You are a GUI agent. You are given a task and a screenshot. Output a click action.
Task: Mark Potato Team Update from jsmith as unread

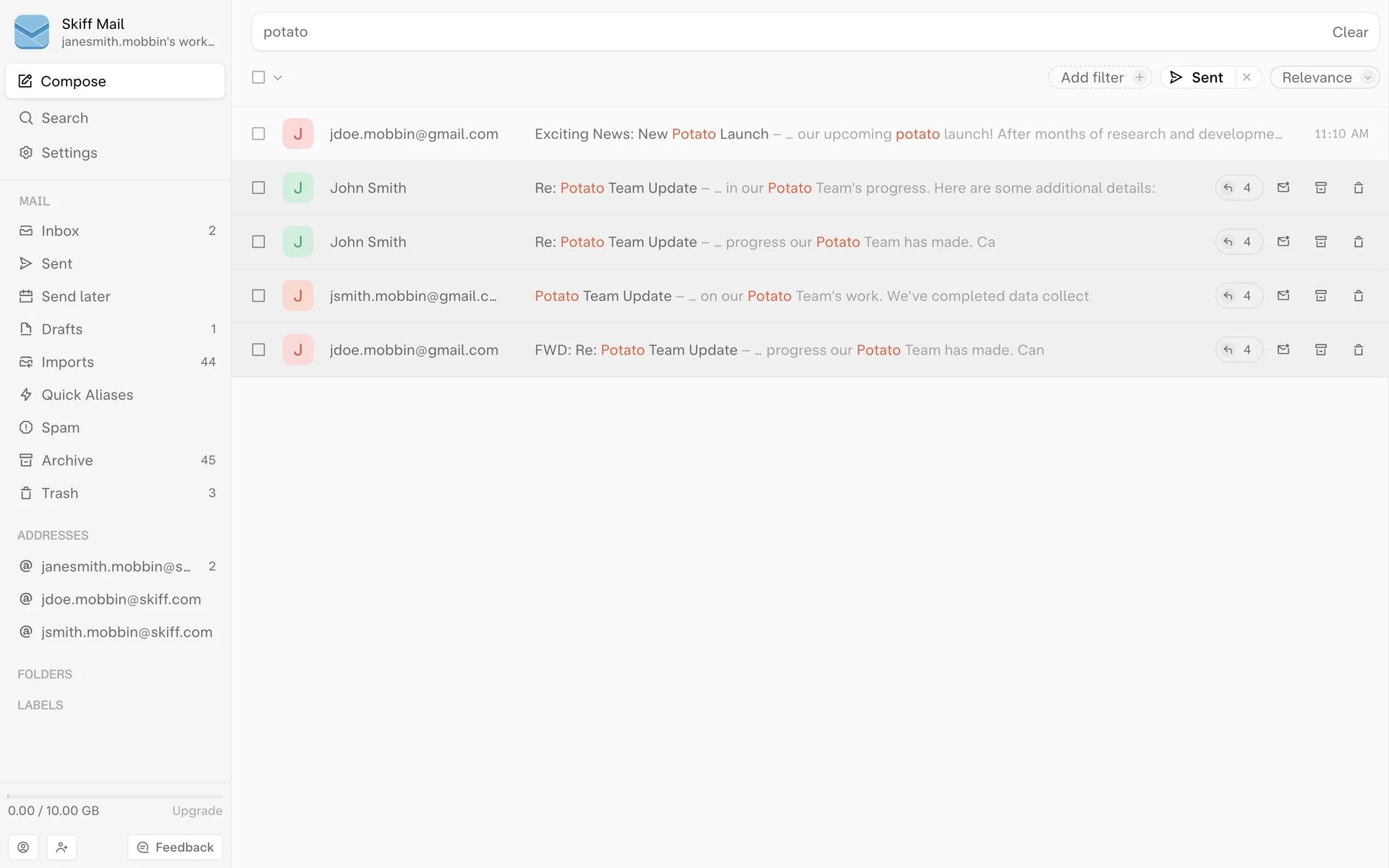click(x=1283, y=296)
